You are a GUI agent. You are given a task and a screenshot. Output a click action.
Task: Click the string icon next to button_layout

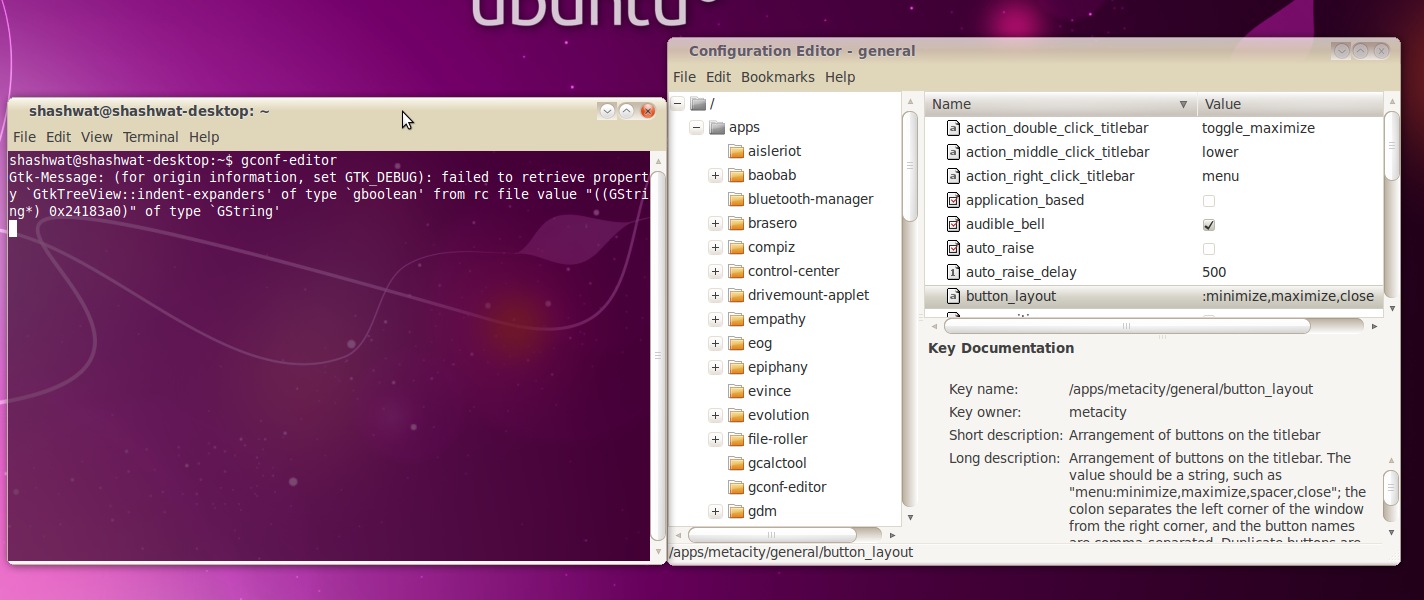tap(953, 296)
